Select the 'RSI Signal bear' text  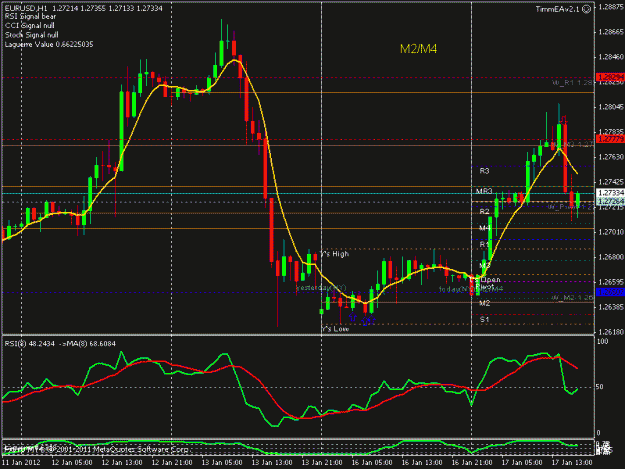click(x=30, y=17)
